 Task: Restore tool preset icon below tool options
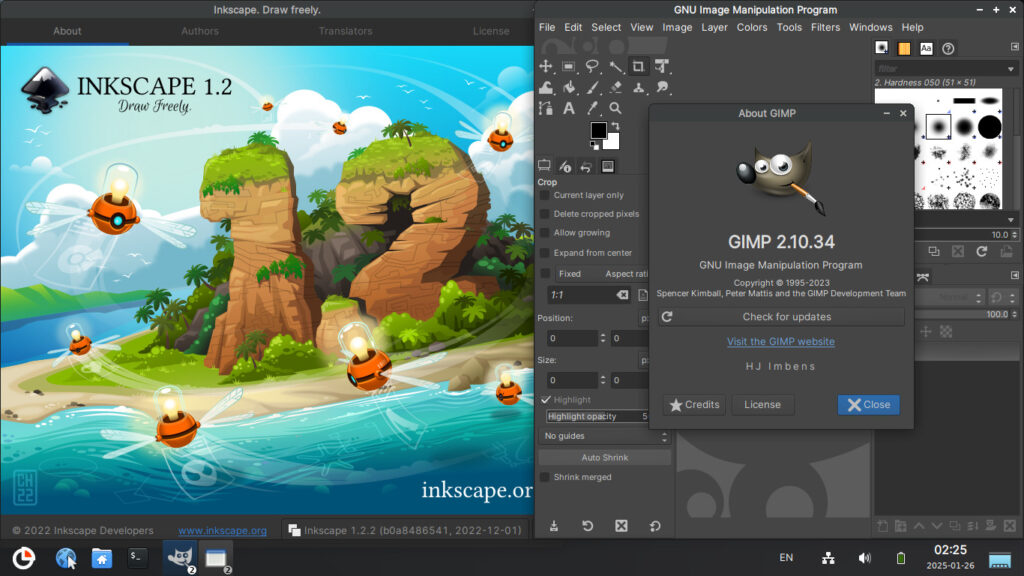tap(587, 526)
